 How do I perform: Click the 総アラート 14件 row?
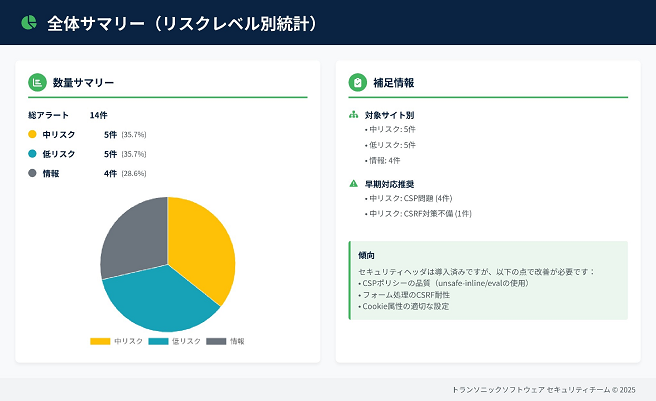pyautogui.click(x=68, y=115)
